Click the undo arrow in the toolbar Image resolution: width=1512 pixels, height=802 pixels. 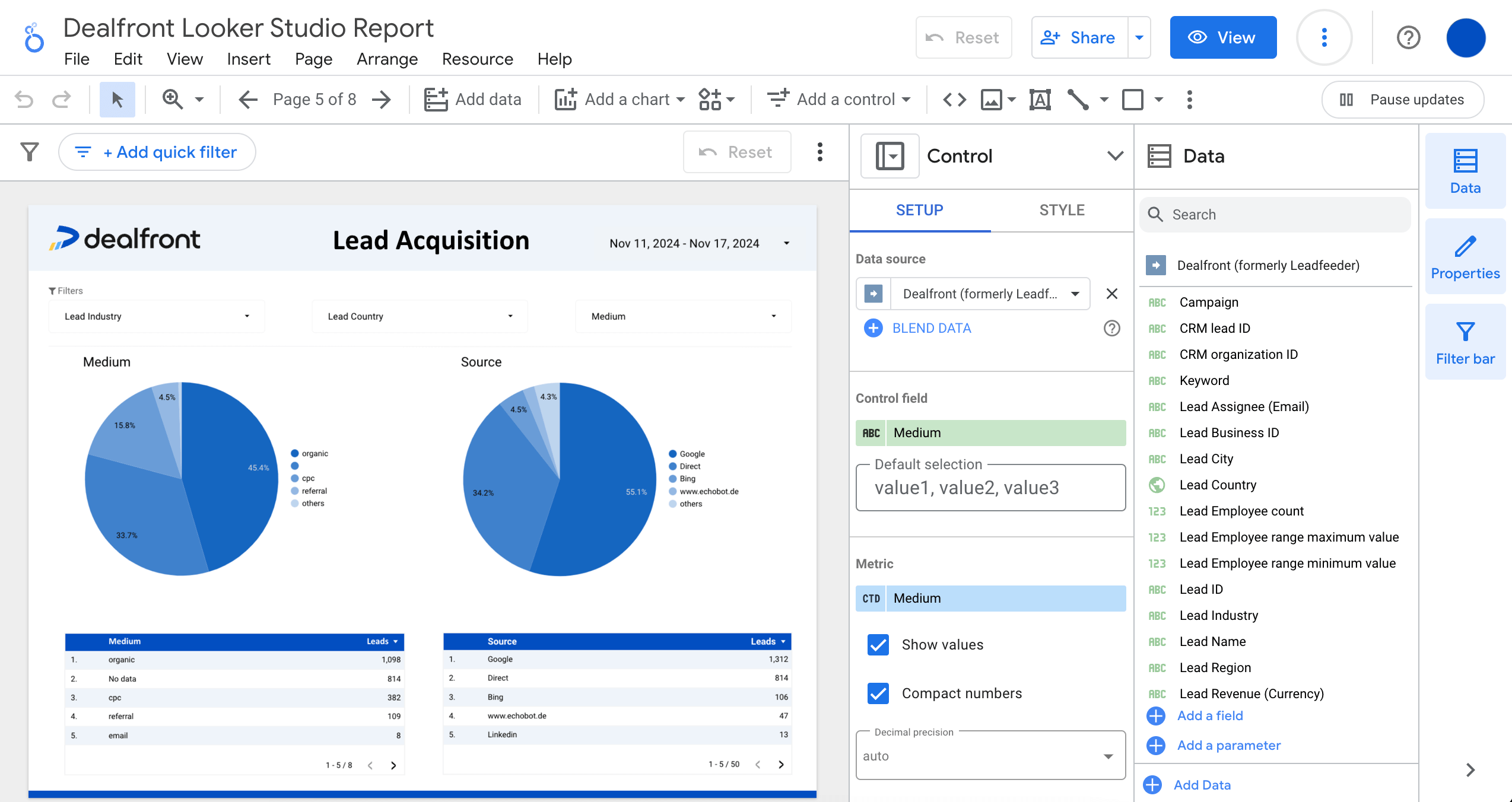click(23, 99)
